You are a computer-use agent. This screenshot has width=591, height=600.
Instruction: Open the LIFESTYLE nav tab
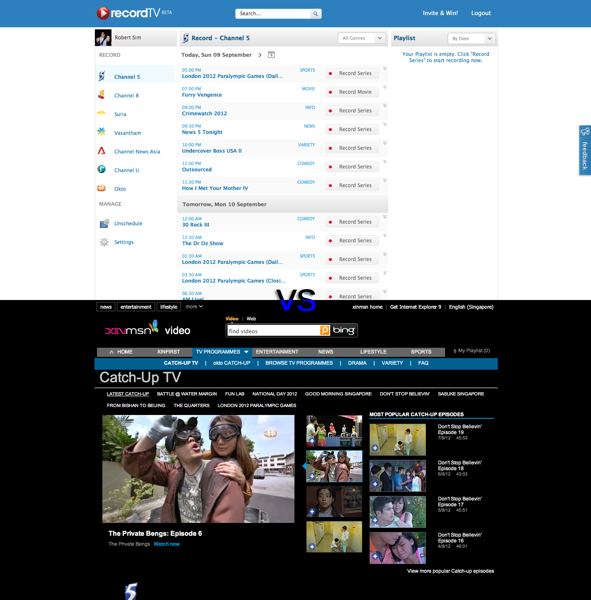click(x=373, y=352)
